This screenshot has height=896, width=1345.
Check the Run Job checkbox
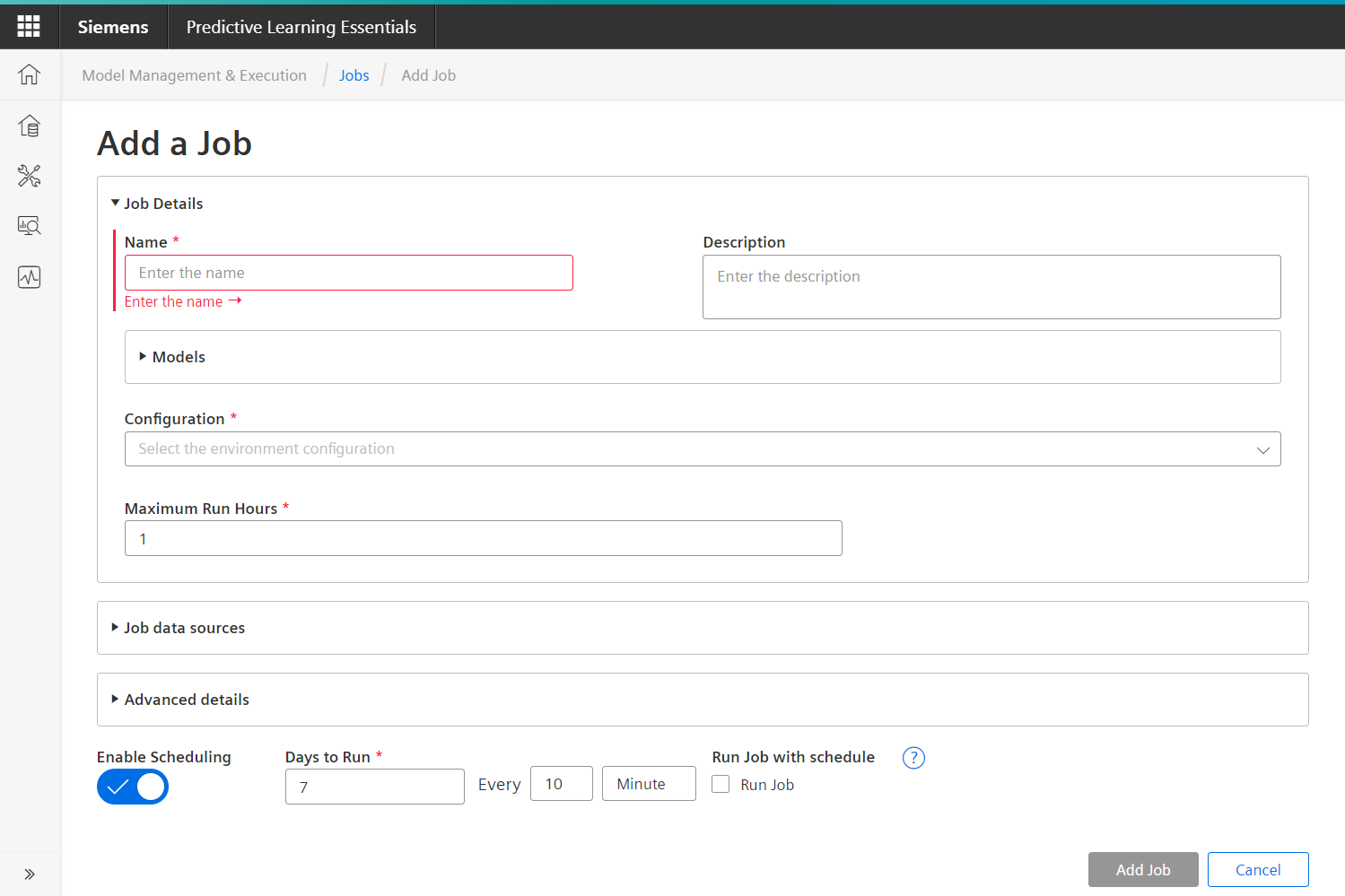click(x=721, y=784)
